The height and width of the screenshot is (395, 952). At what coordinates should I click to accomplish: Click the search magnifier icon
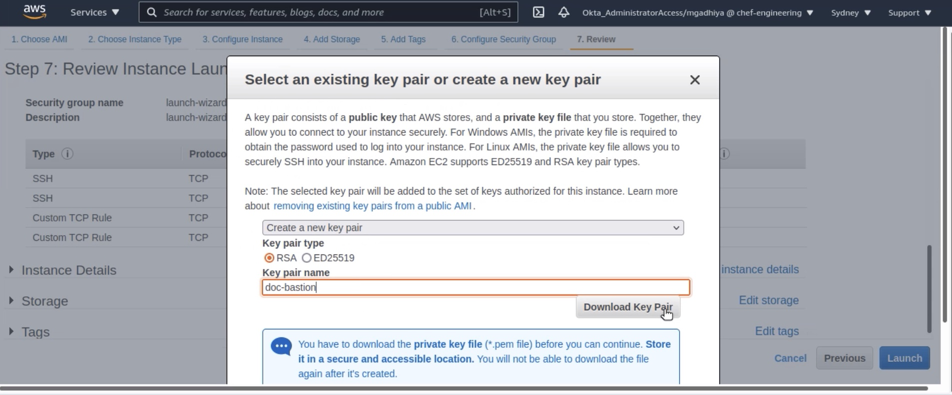(x=152, y=12)
